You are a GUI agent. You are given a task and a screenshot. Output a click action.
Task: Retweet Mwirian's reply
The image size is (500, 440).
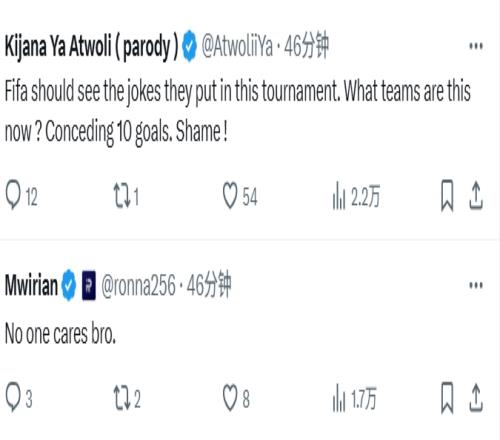tap(127, 398)
